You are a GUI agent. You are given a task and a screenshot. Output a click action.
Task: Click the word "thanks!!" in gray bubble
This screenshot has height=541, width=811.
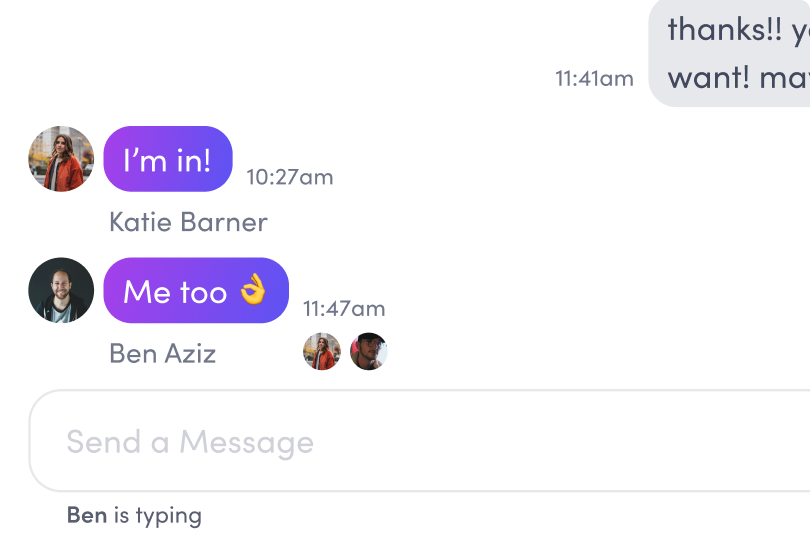click(722, 30)
